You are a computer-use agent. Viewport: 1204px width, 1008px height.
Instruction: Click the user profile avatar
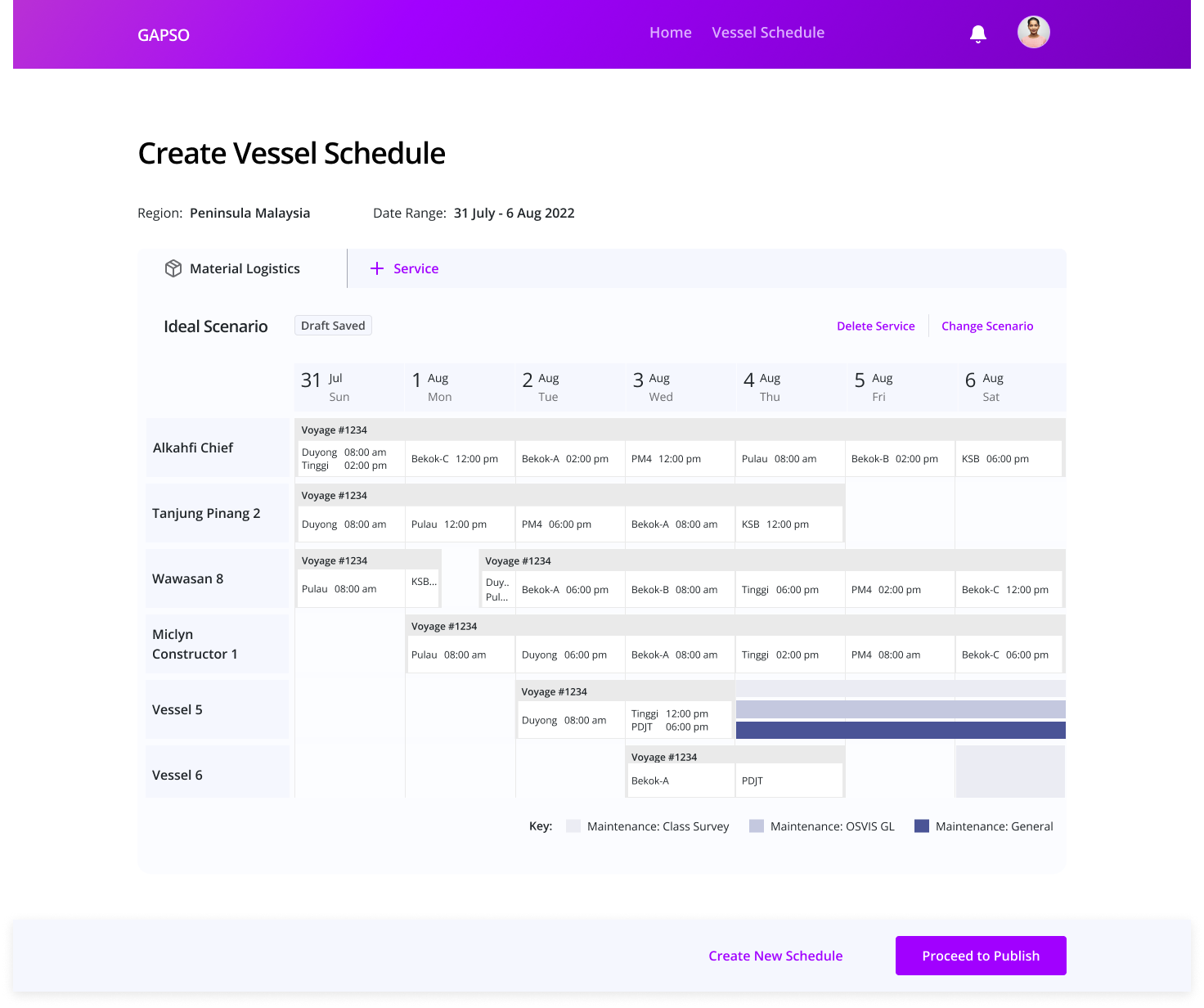pos(1033,33)
